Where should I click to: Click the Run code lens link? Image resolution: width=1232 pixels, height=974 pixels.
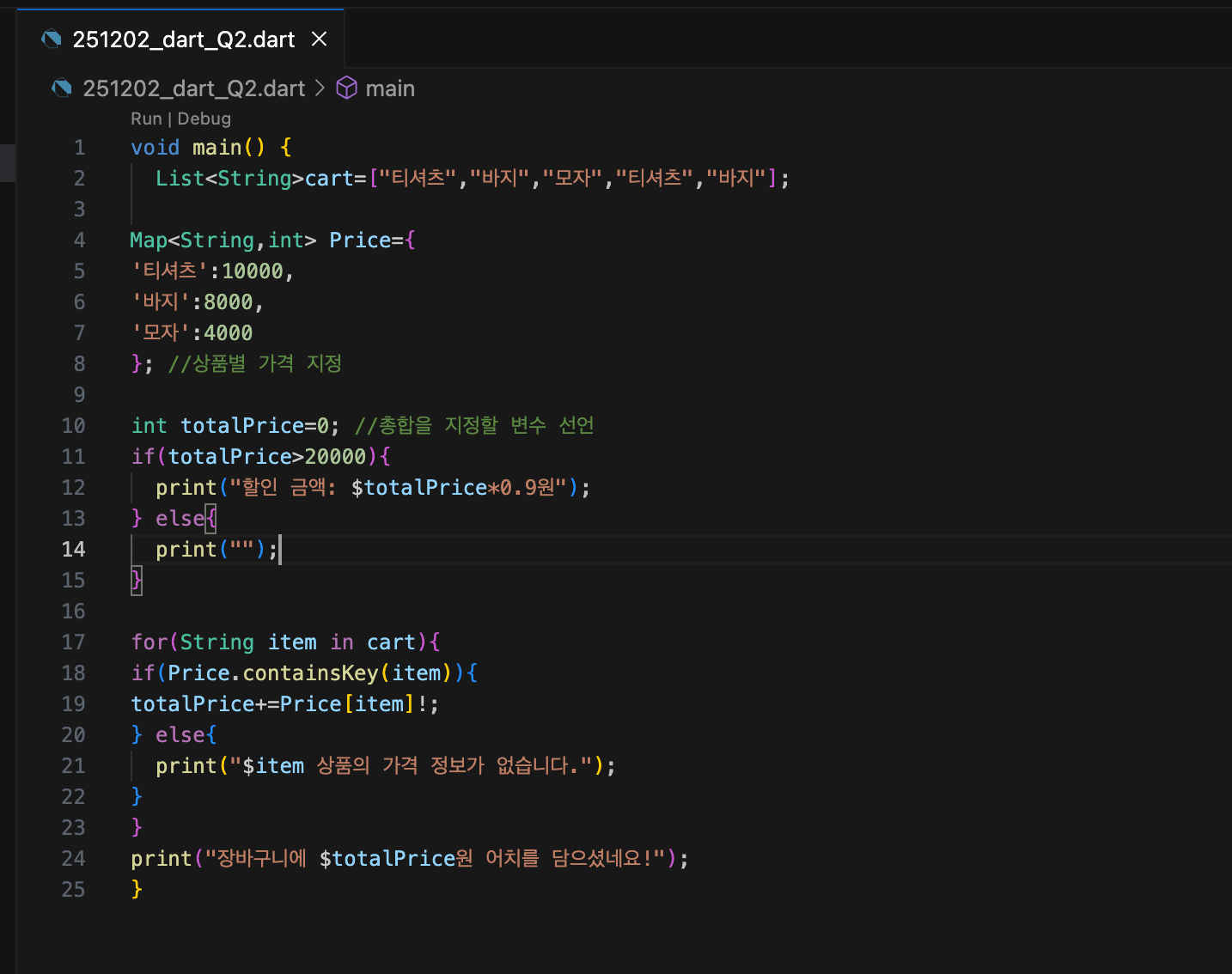tap(146, 119)
